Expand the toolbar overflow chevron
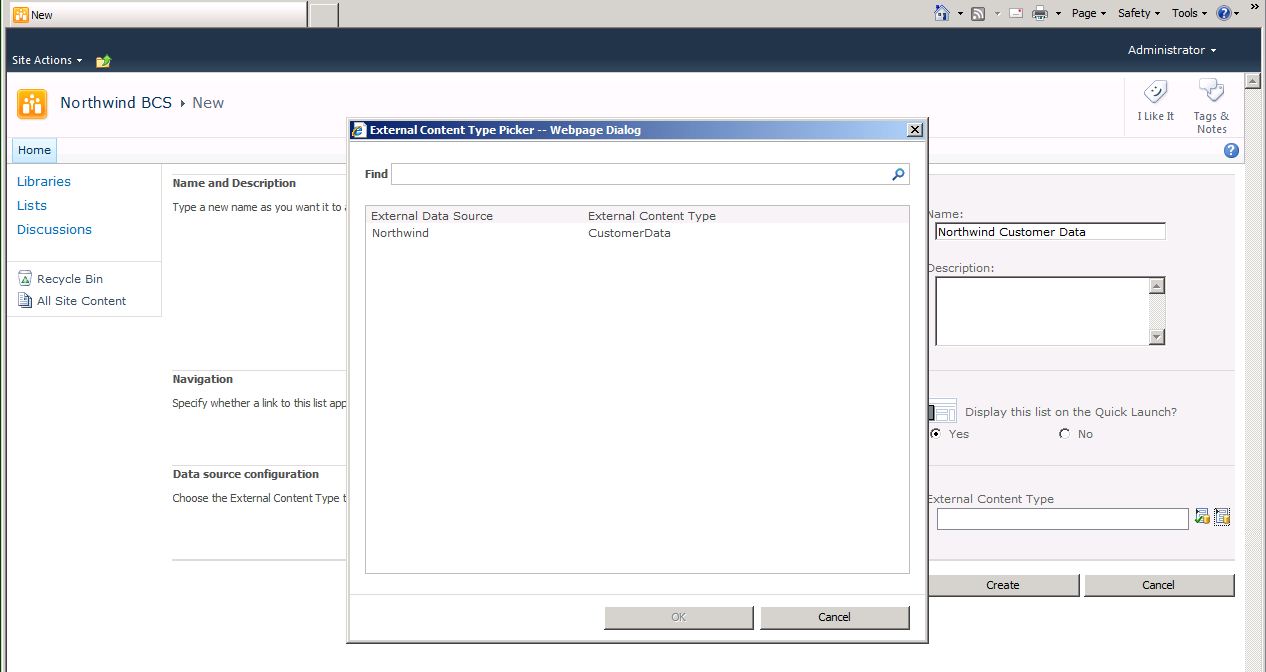 [x=1255, y=6]
